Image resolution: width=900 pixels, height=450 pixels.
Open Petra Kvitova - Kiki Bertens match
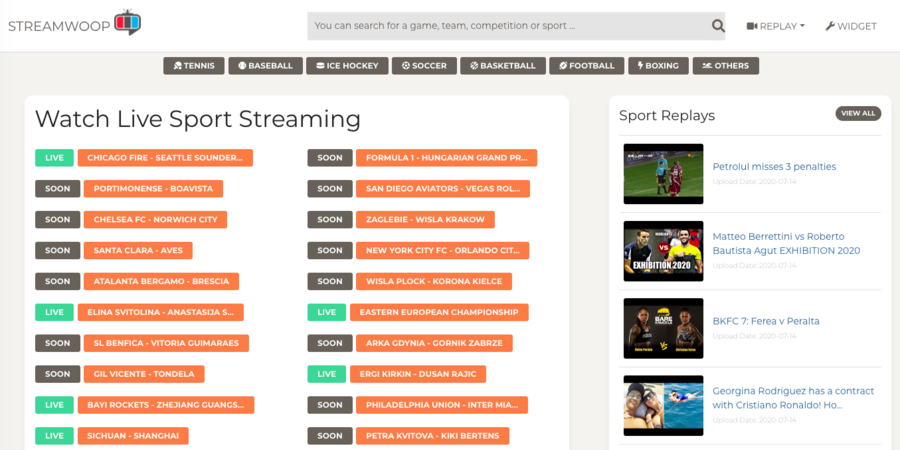tap(433, 436)
